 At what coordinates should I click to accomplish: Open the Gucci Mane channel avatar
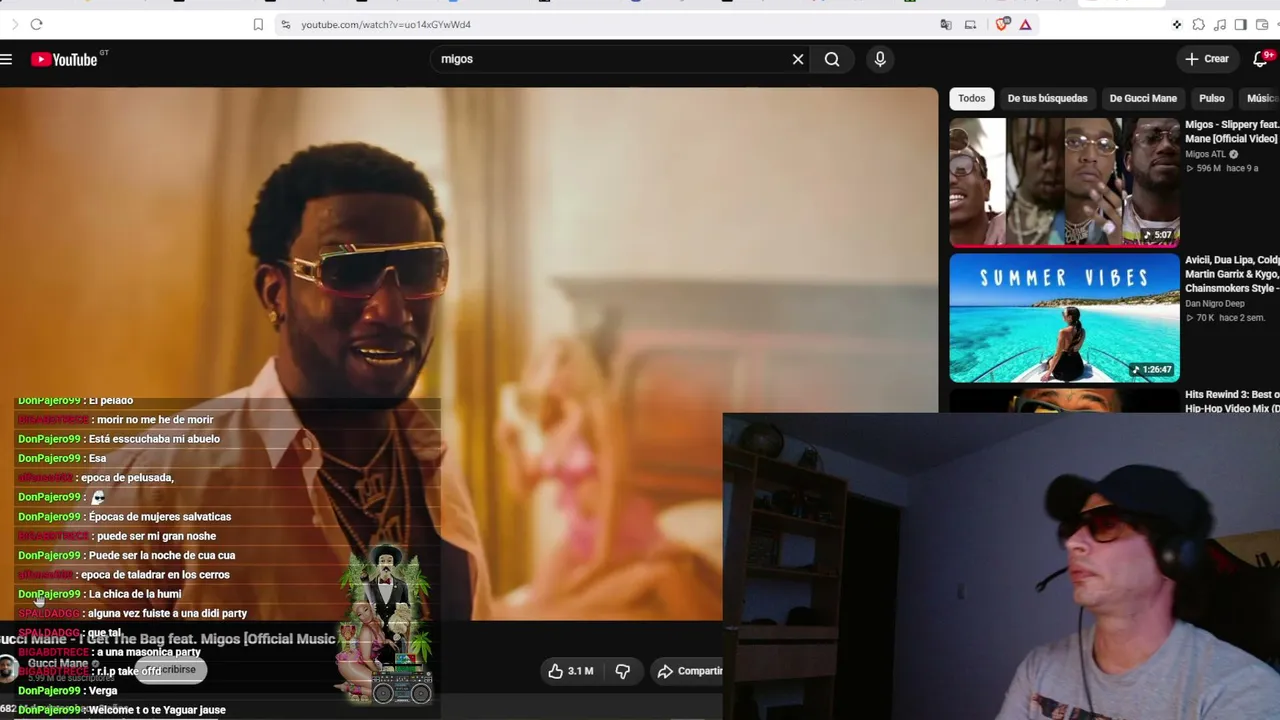9,668
